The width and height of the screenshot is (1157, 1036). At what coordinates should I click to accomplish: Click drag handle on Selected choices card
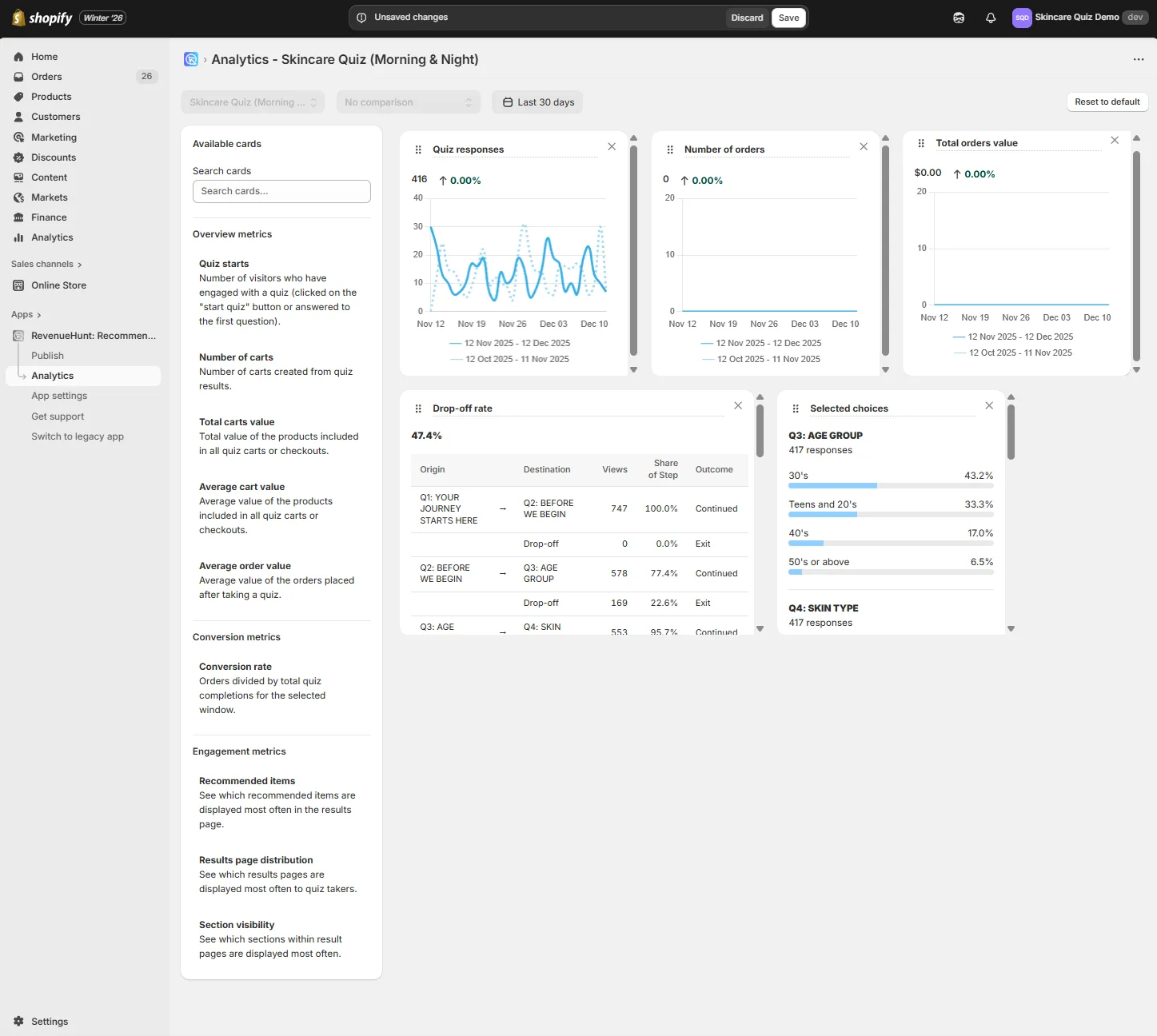(x=796, y=408)
